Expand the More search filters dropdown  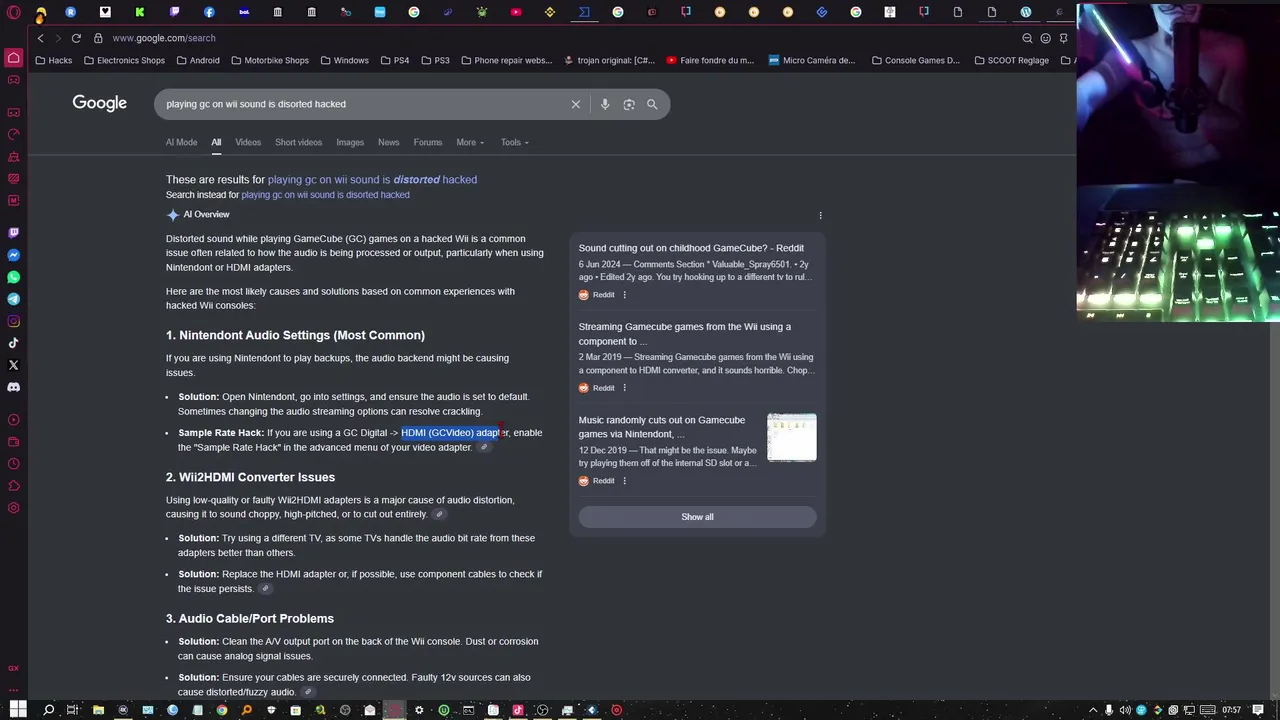[470, 142]
